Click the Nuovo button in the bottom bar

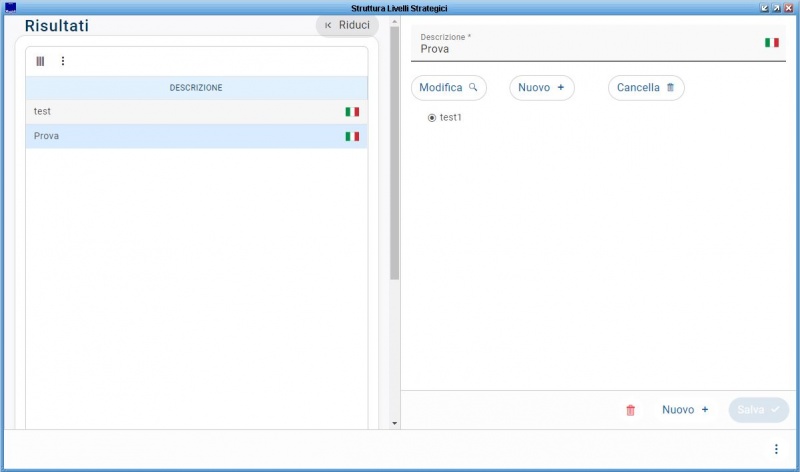pyautogui.click(x=685, y=410)
